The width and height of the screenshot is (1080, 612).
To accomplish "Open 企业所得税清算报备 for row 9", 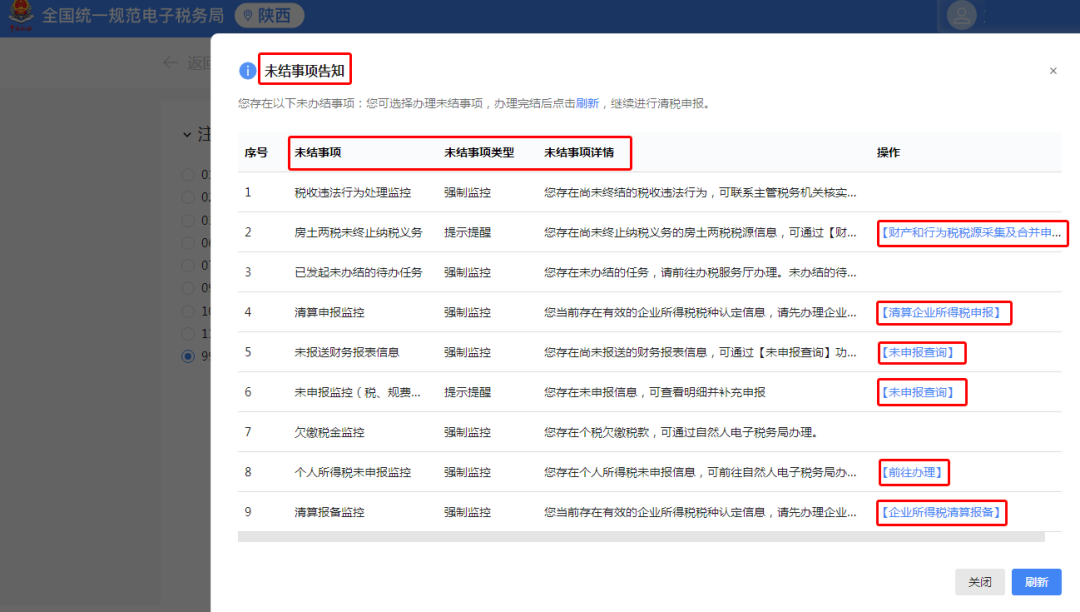I will pyautogui.click(x=941, y=512).
